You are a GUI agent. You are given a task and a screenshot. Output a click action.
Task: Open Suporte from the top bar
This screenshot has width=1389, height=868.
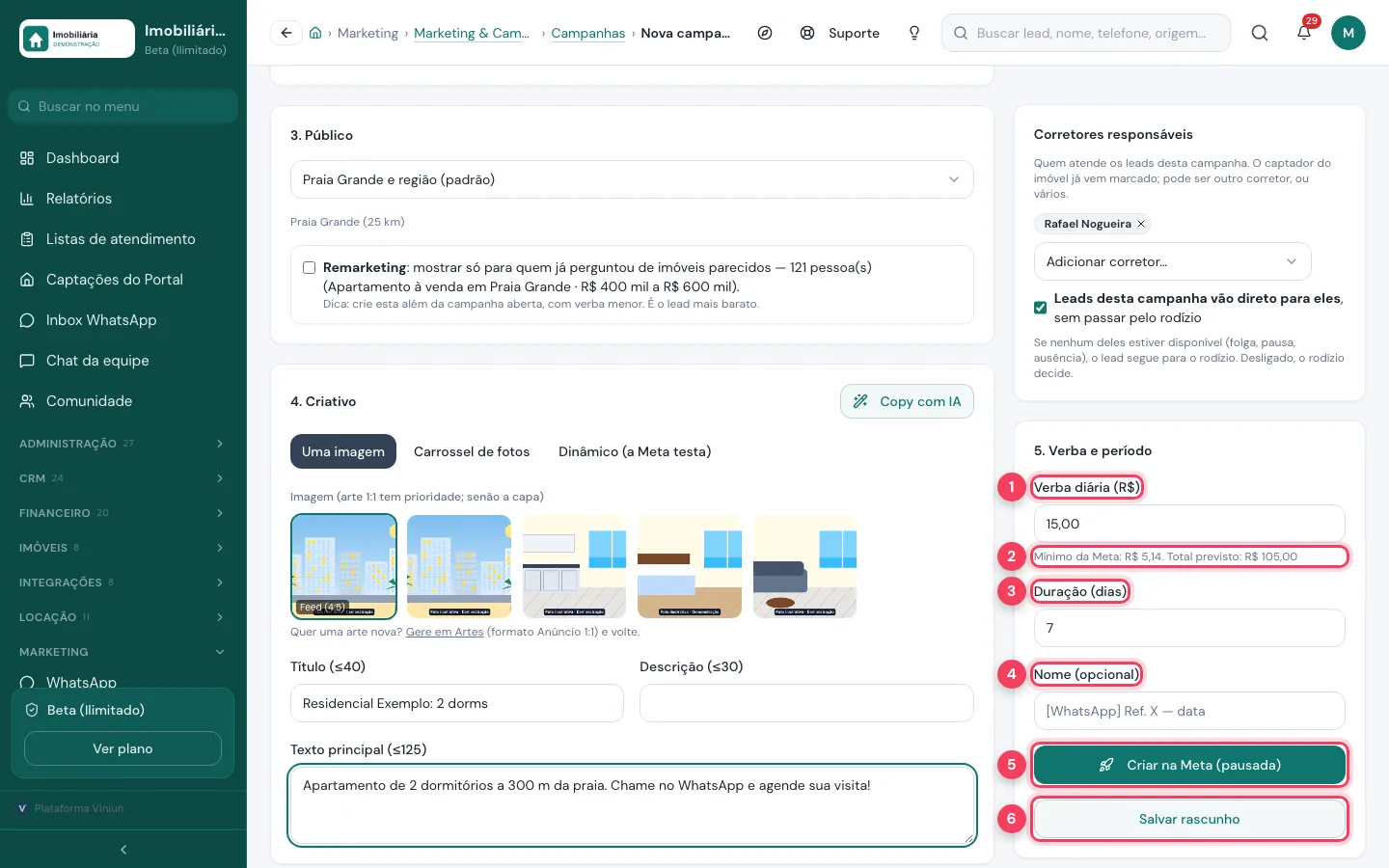840,33
